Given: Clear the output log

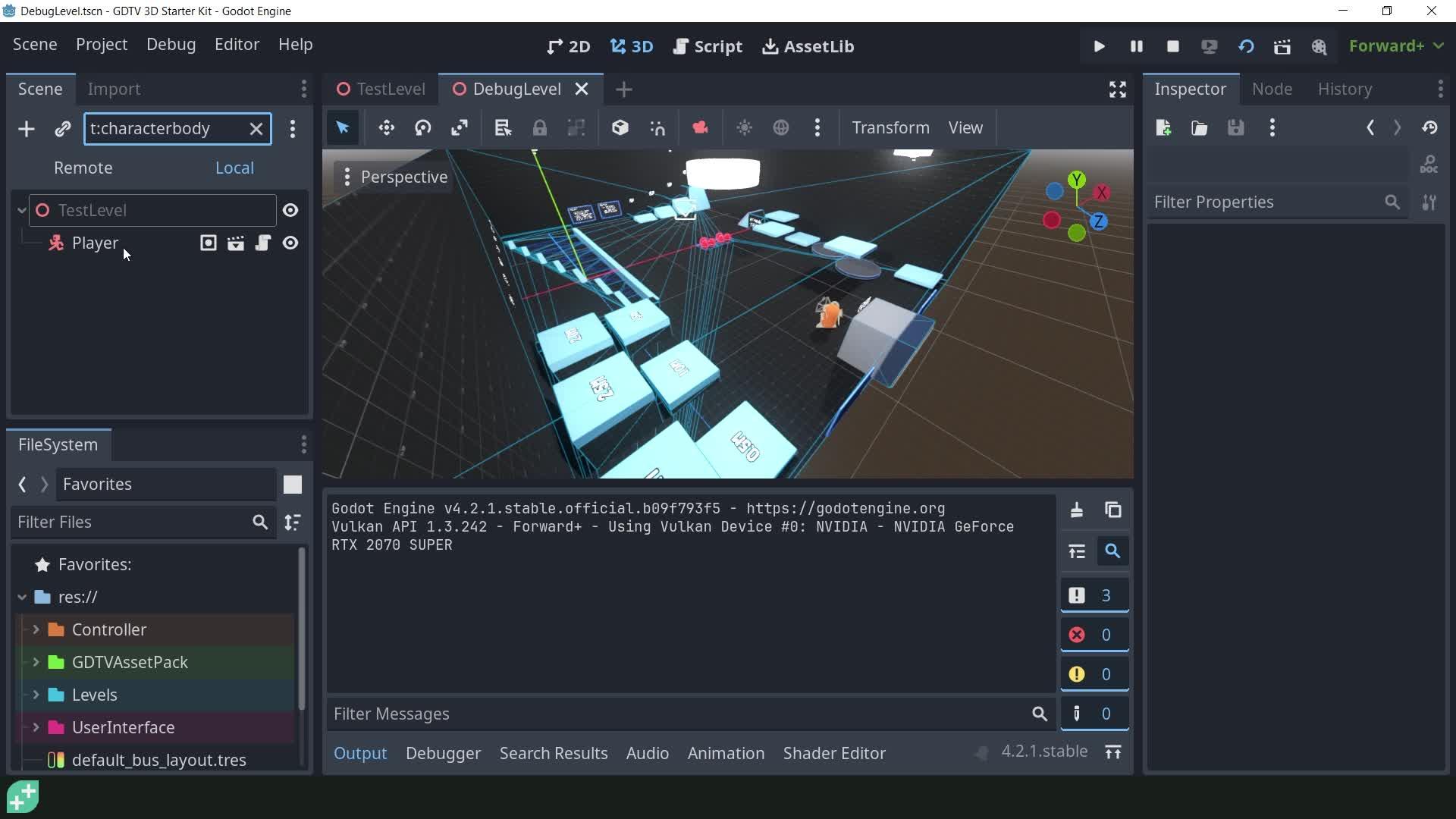Looking at the screenshot, I should pos(1077,510).
